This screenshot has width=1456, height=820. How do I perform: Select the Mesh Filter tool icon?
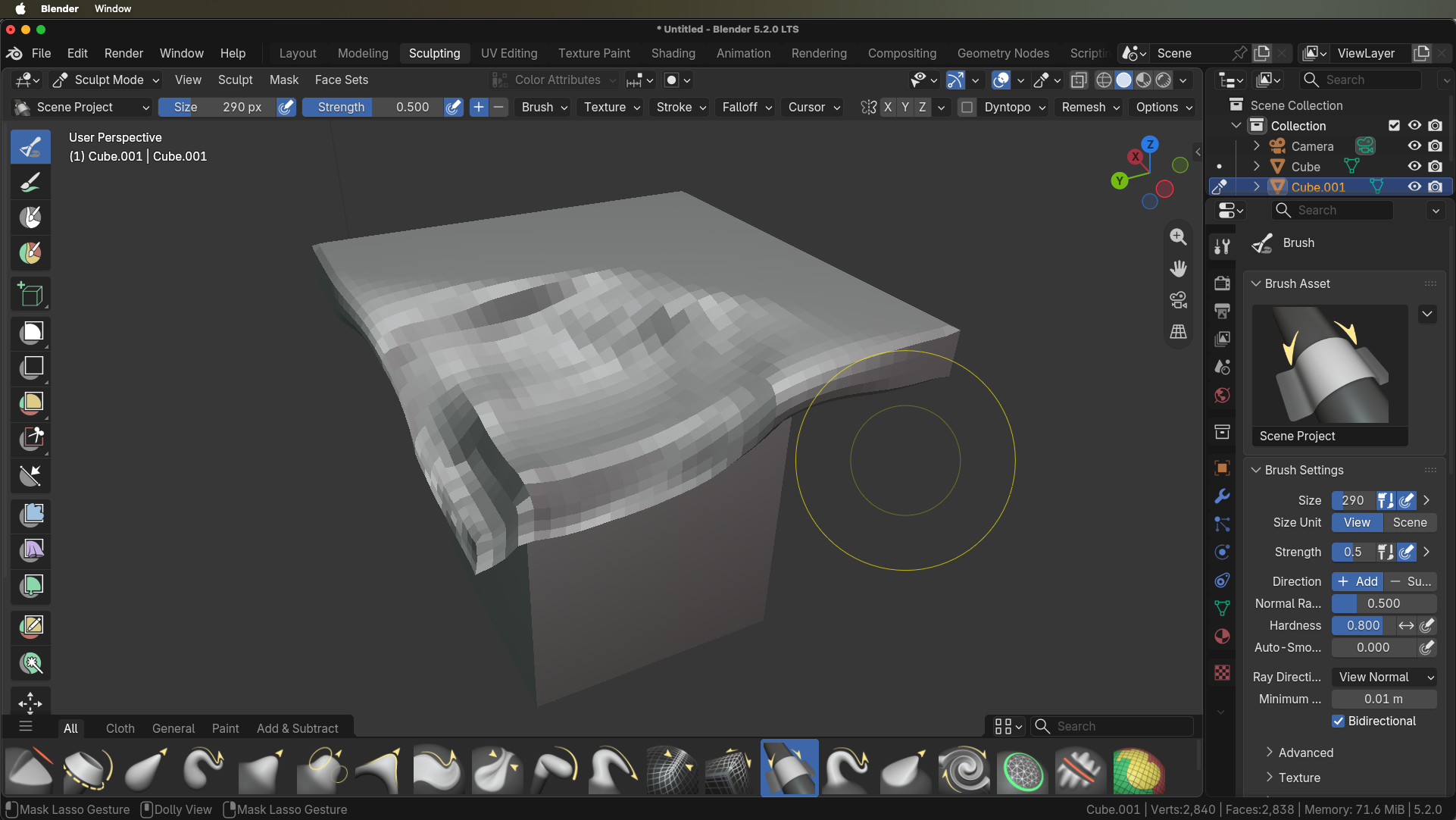(30, 515)
